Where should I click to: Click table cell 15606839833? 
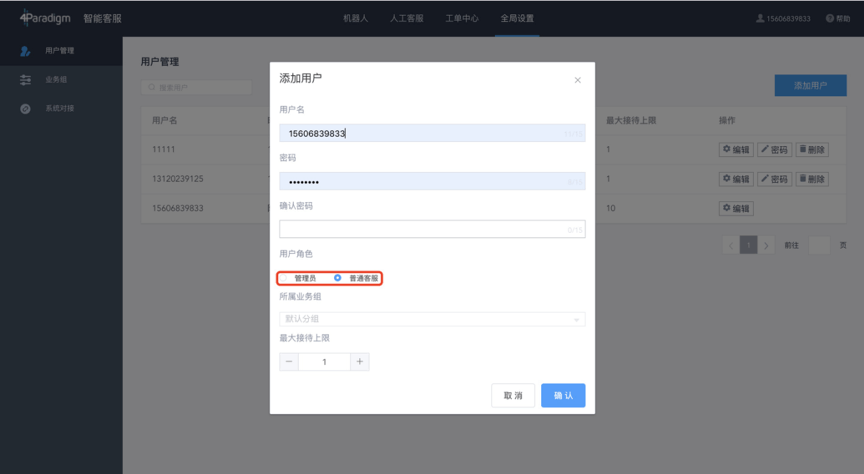(177, 208)
